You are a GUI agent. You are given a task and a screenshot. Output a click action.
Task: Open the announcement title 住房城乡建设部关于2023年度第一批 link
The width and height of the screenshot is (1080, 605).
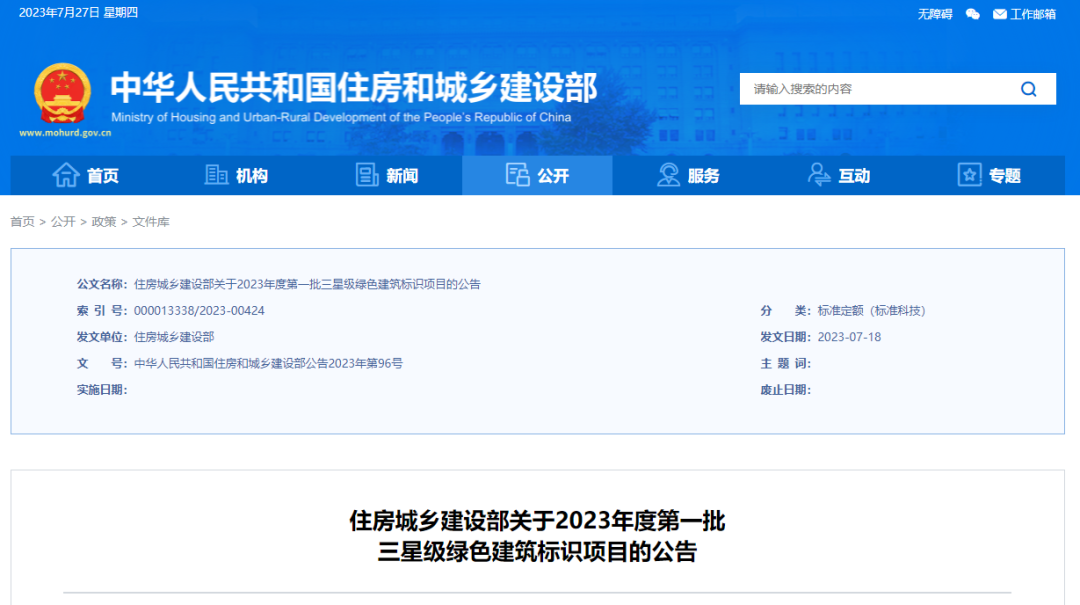click(538, 522)
